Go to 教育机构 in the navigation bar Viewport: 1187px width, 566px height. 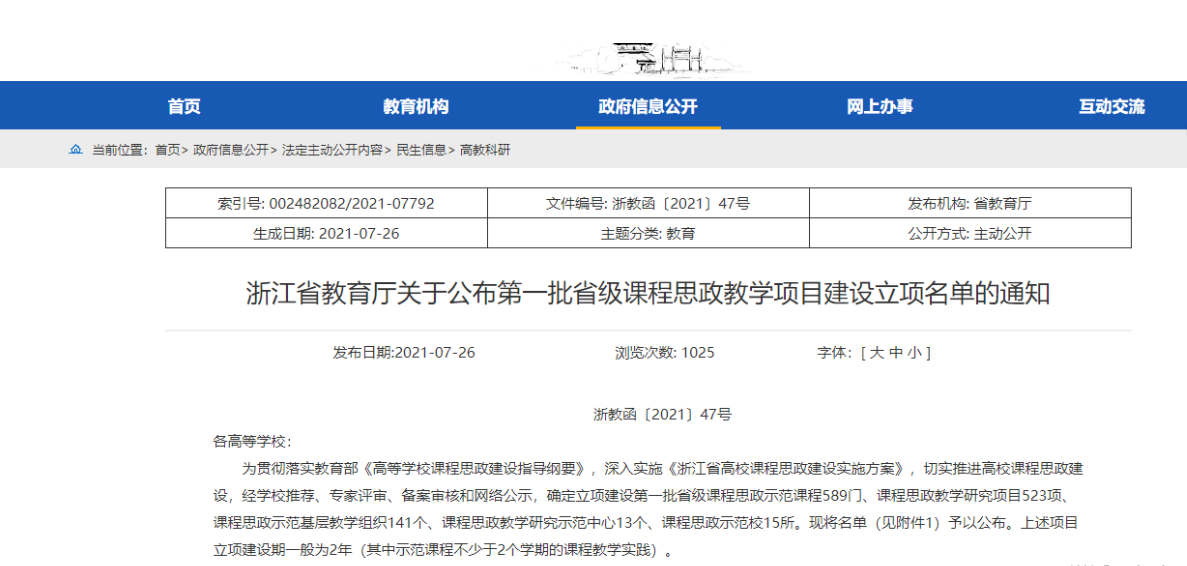click(x=416, y=107)
